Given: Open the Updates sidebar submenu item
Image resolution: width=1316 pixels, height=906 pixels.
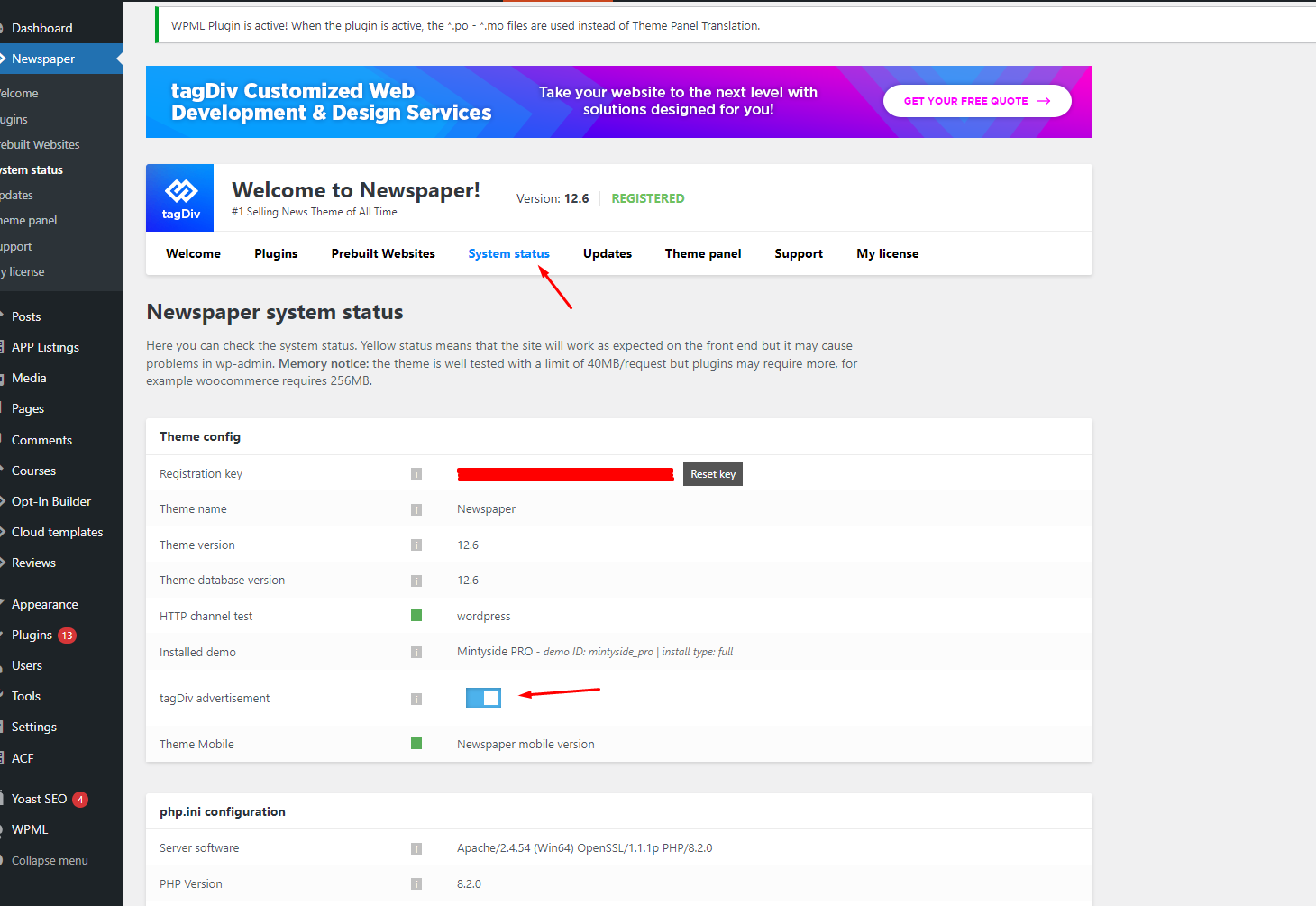Looking at the screenshot, I should click(17, 195).
